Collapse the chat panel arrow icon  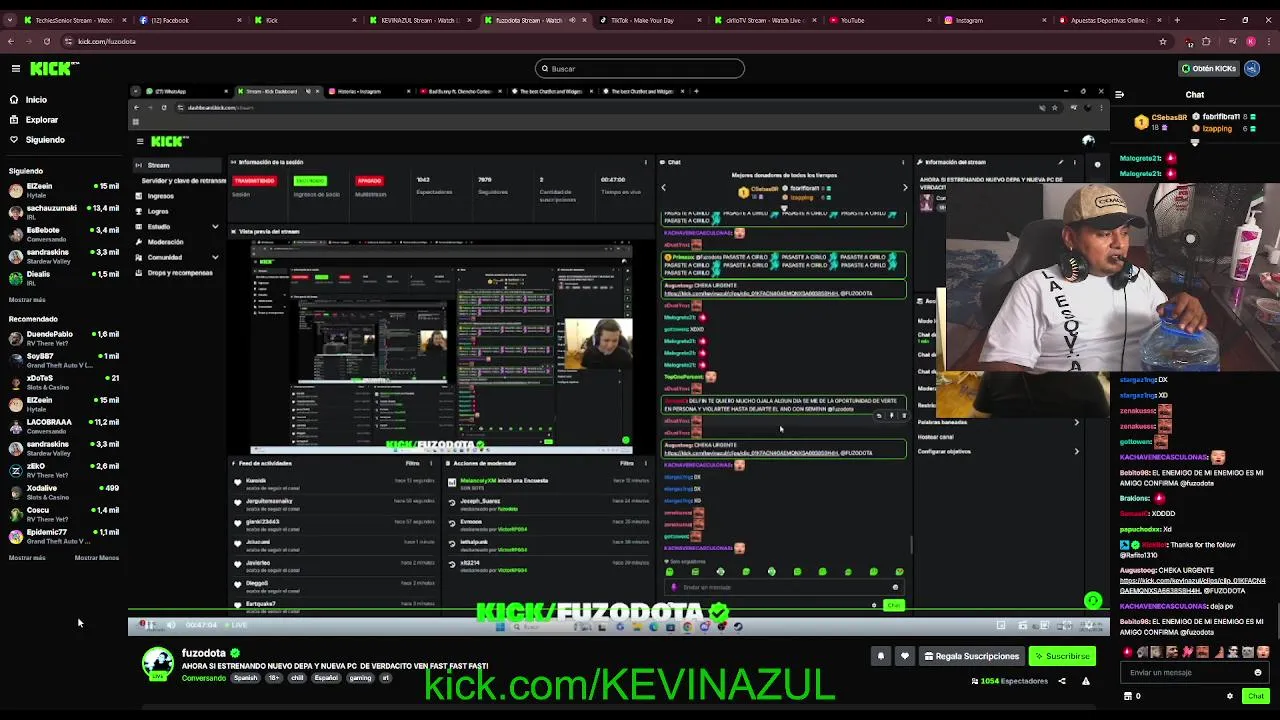tap(1119, 95)
